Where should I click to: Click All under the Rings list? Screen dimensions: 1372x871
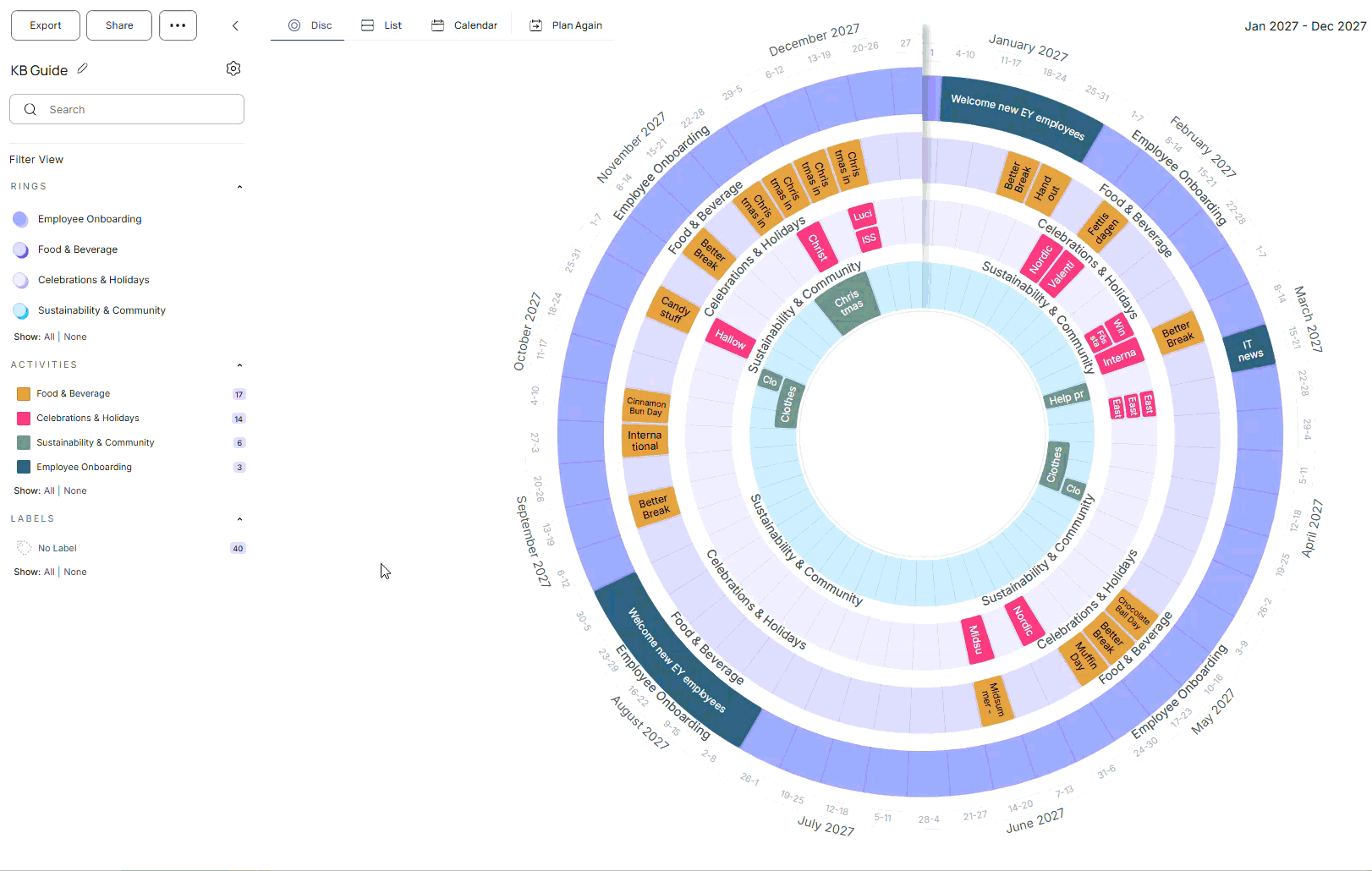[x=49, y=337]
